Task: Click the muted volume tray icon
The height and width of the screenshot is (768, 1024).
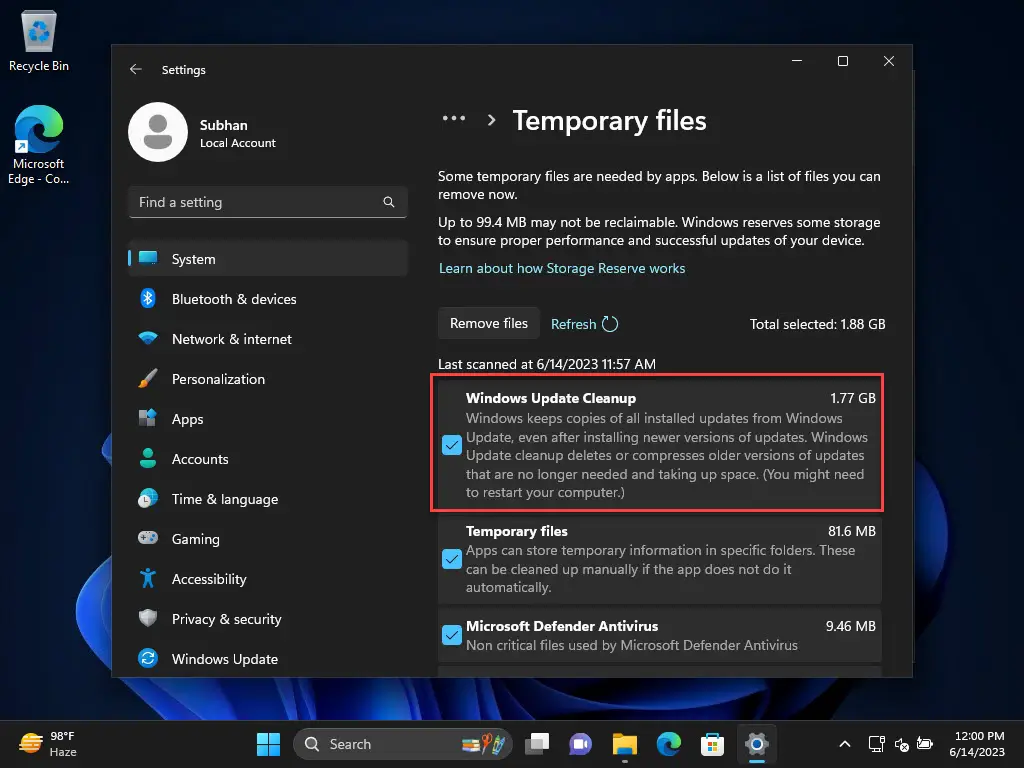Action: 902,744
